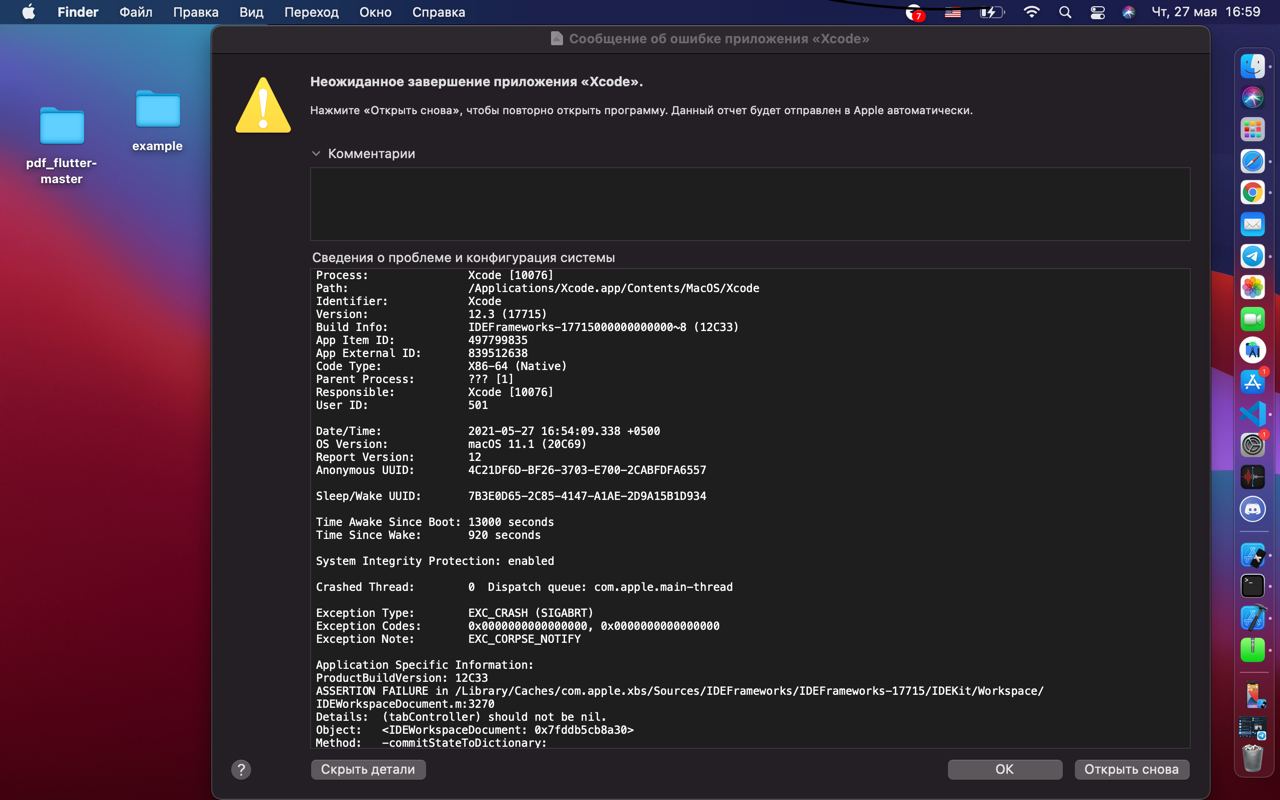The height and width of the screenshot is (800, 1280).
Task: Open the Справка menu
Action: (x=439, y=12)
